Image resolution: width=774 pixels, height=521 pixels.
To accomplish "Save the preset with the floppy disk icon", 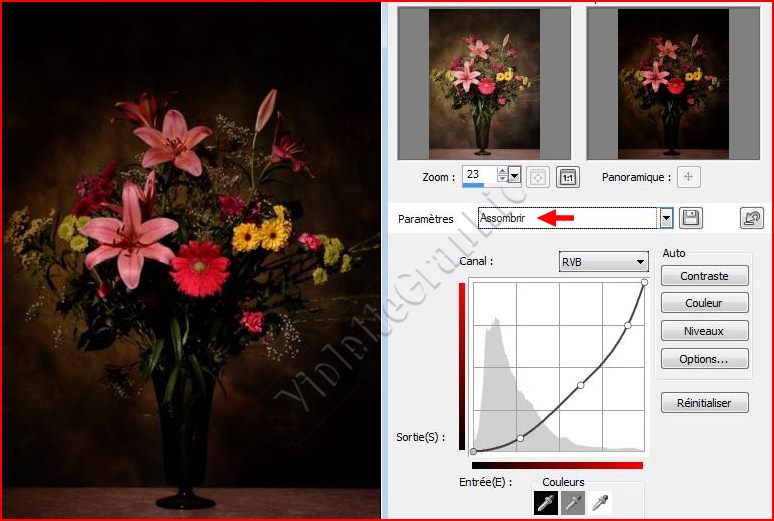I will point(690,218).
